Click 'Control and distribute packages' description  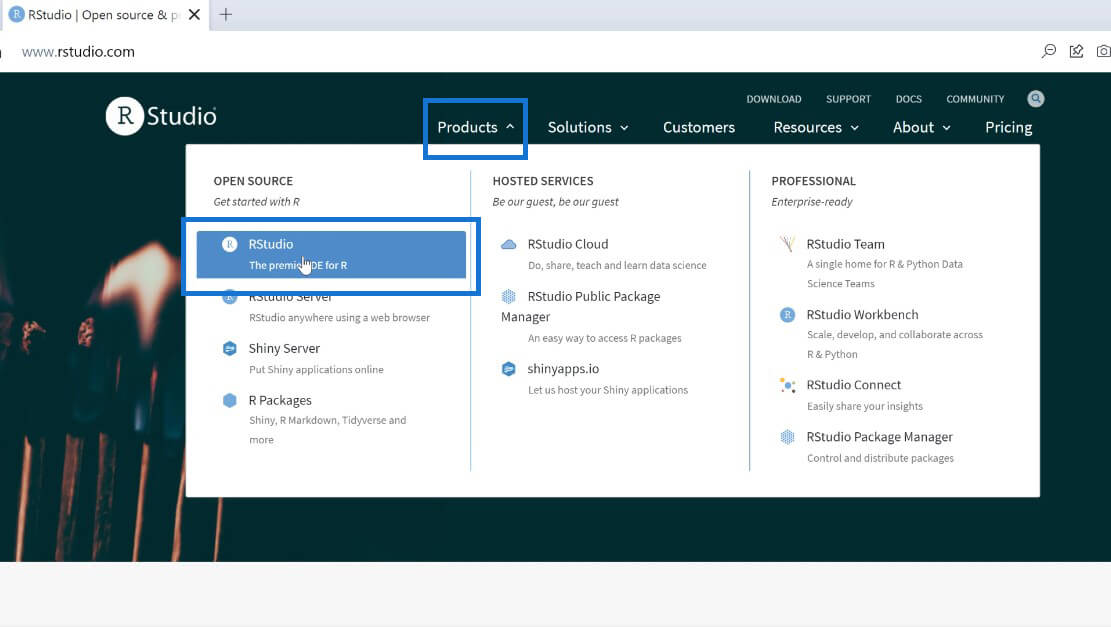tap(880, 458)
